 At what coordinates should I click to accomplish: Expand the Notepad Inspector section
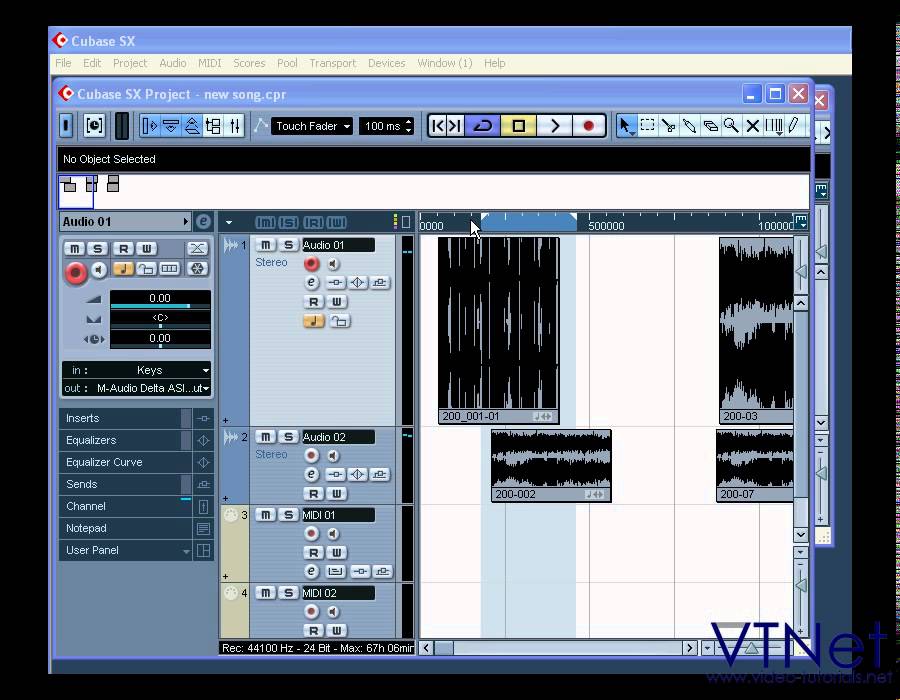pyautogui.click(x=125, y=528)
